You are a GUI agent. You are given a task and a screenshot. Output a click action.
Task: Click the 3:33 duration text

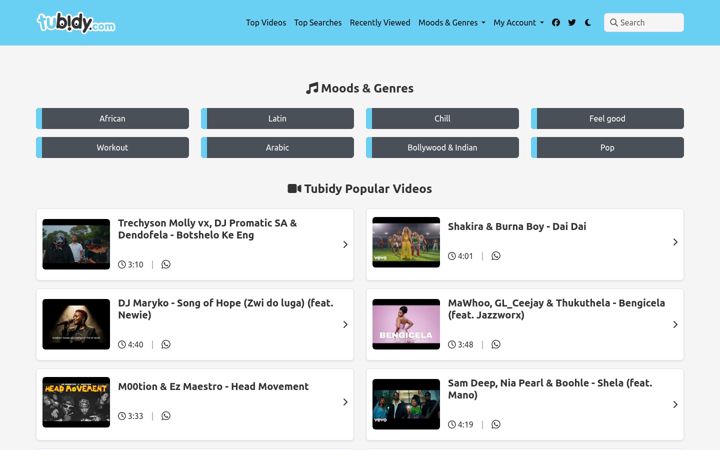(x=135, y=416)
